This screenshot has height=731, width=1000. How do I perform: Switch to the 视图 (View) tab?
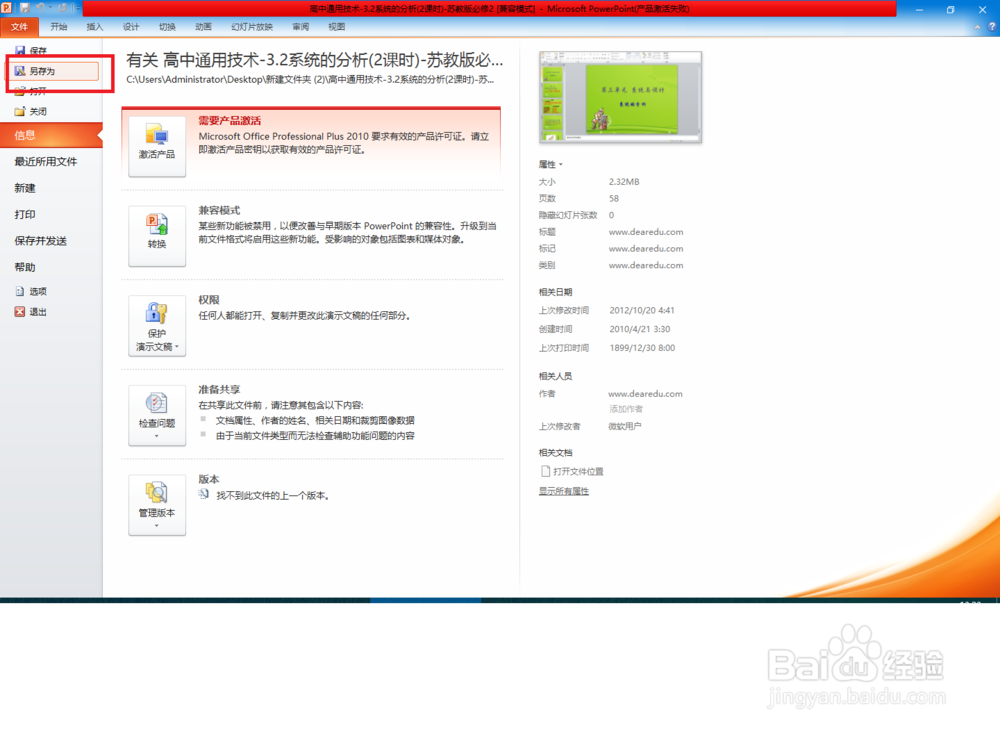click(x=337, y=27)
